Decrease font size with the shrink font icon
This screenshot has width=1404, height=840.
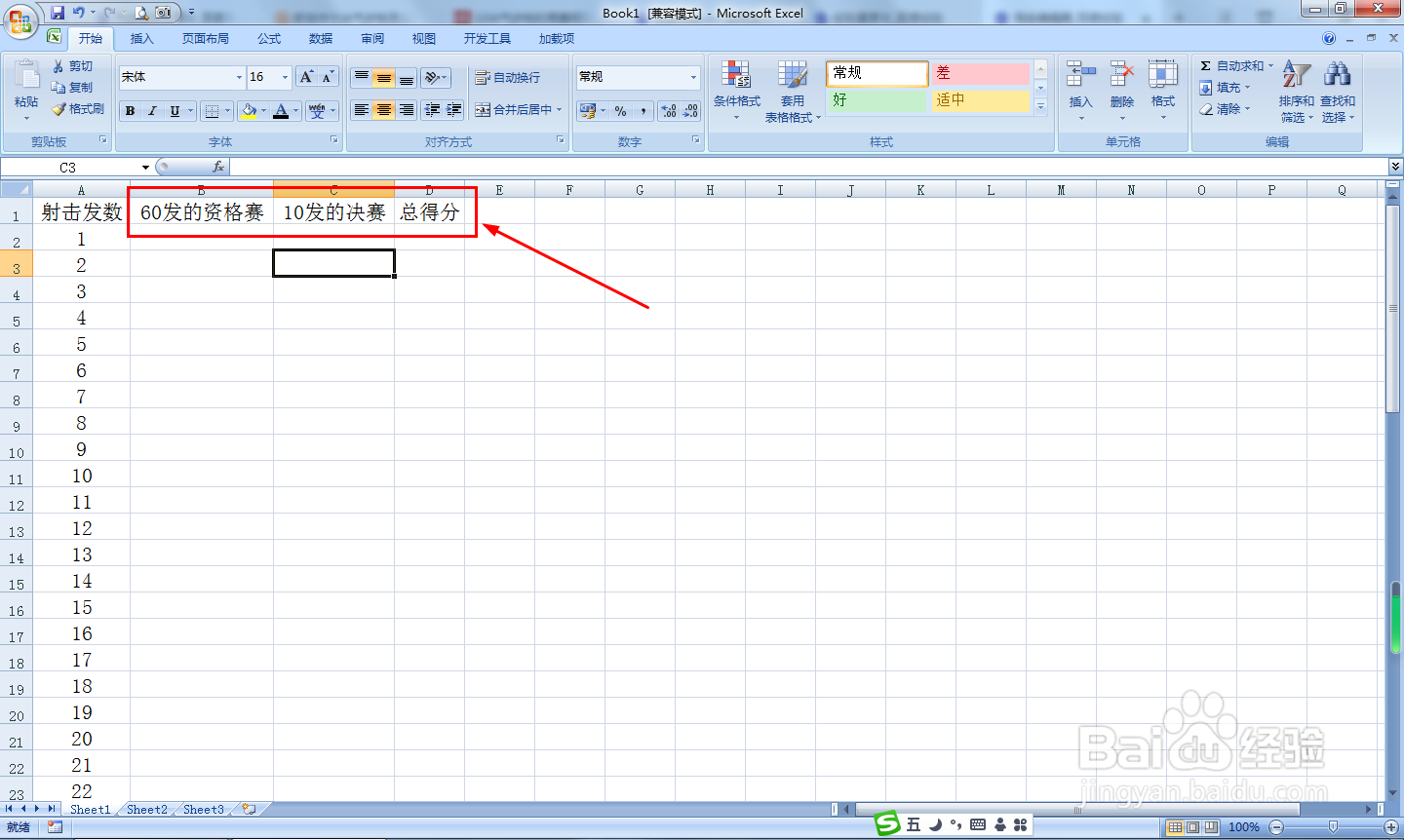328,77
